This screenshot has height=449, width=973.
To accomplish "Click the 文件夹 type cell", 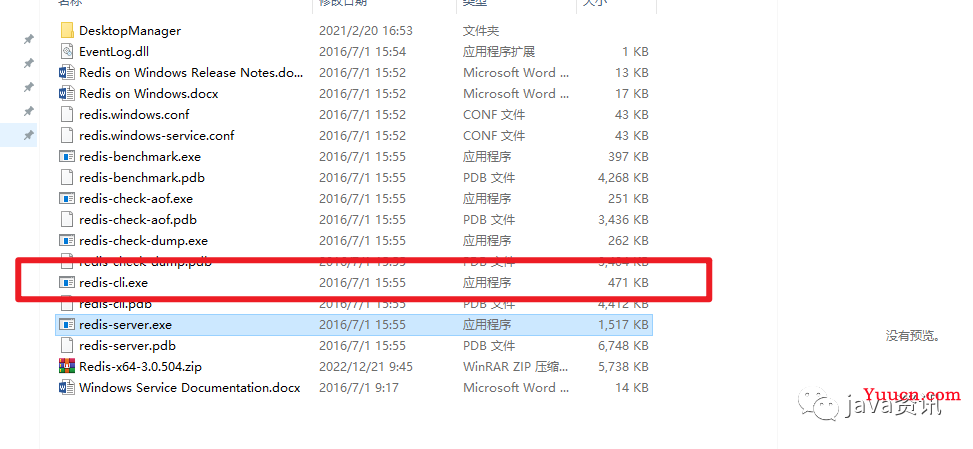I will pyautogui.click(x=481, y=30).
